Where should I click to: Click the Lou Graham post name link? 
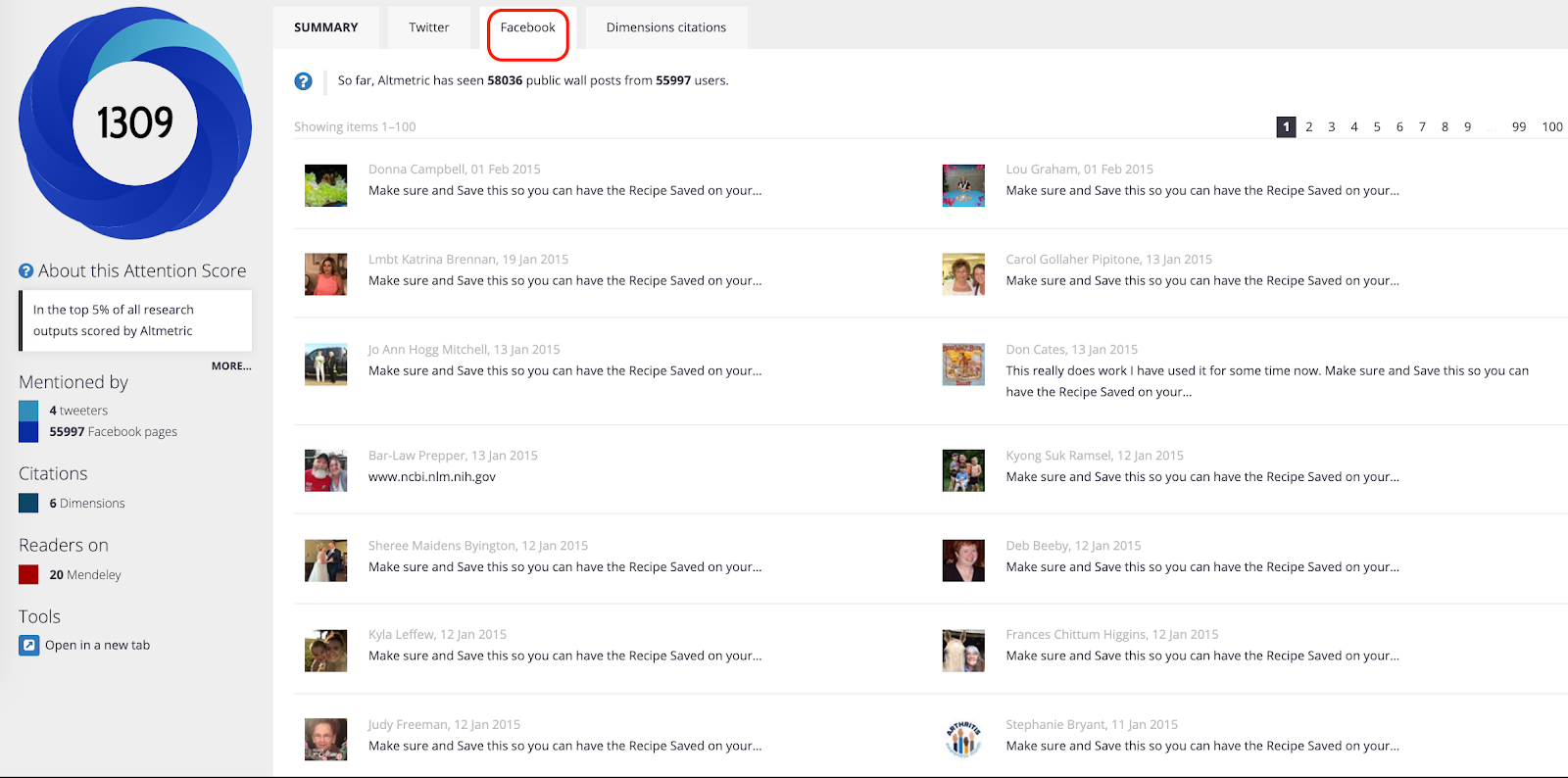pos(1041,170)
